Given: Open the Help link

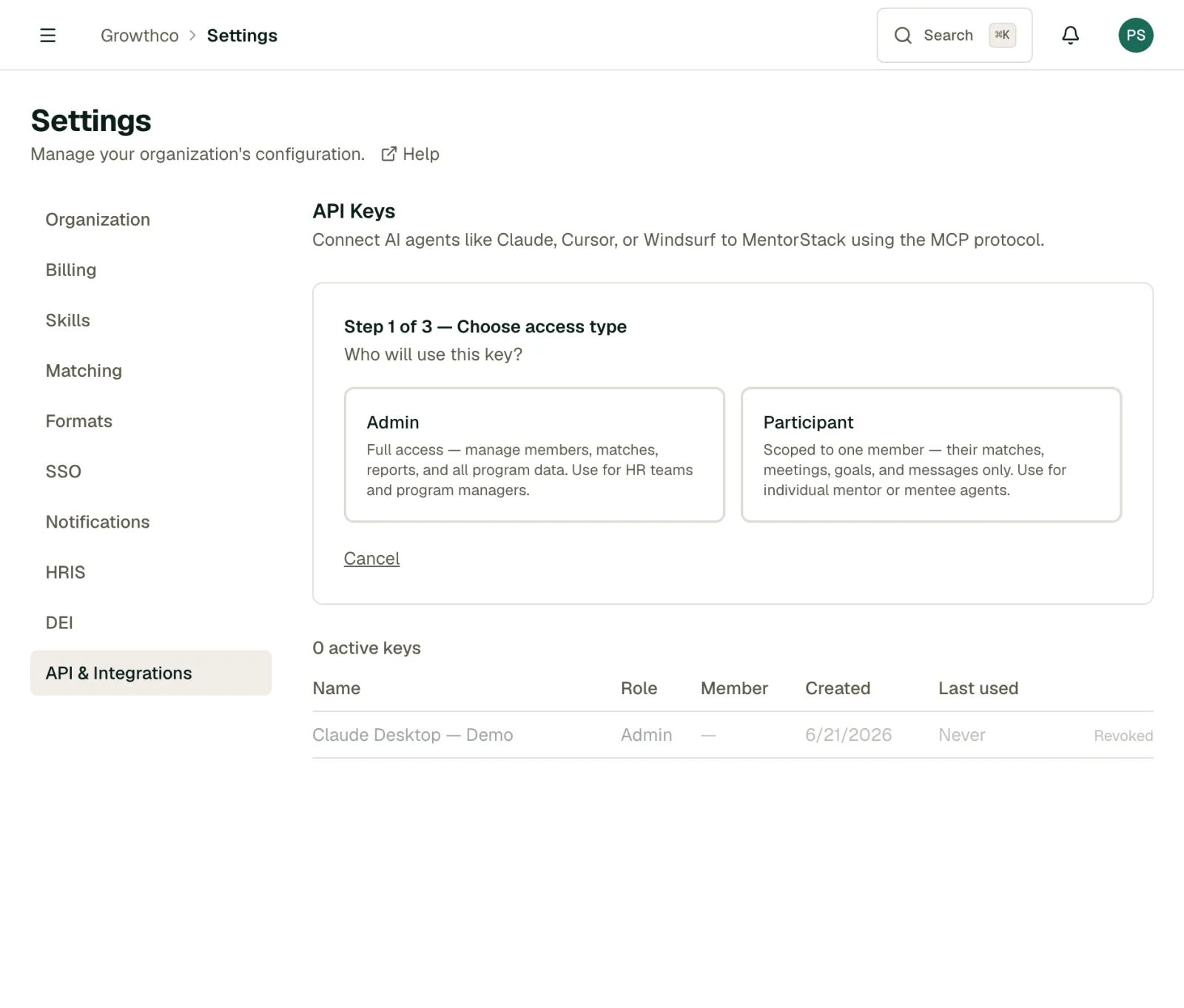Looking at the screenshot, I should [410, 154].
